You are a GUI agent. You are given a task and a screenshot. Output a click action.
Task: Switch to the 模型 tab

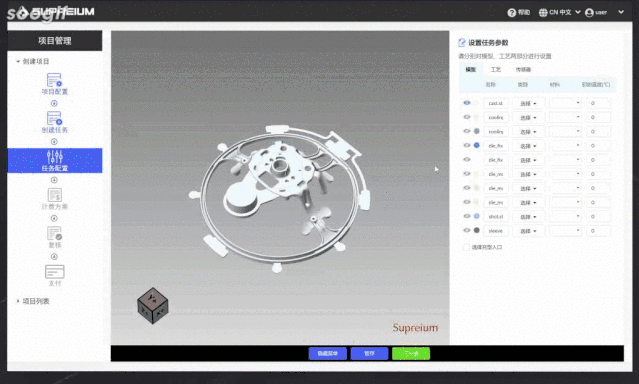(471, 70)
